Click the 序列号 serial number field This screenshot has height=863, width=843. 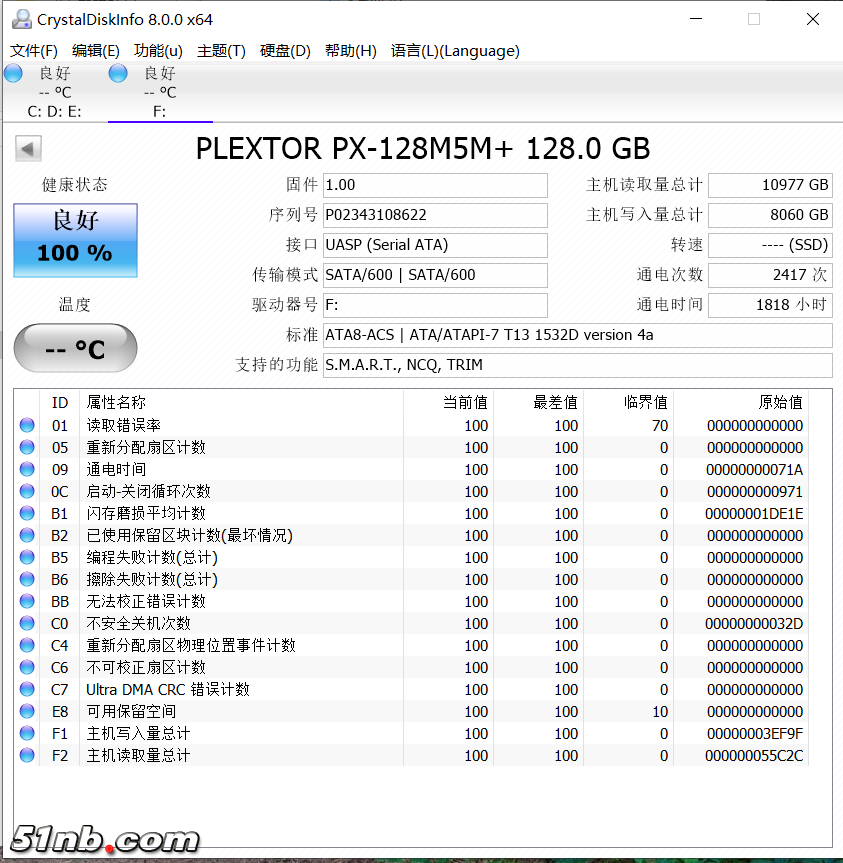[435, 215]
